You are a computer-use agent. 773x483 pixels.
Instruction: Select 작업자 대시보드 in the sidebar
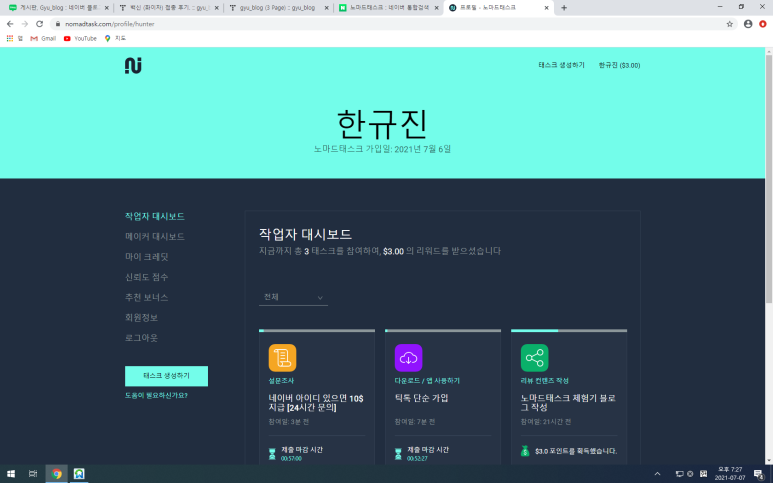point(155,216)
